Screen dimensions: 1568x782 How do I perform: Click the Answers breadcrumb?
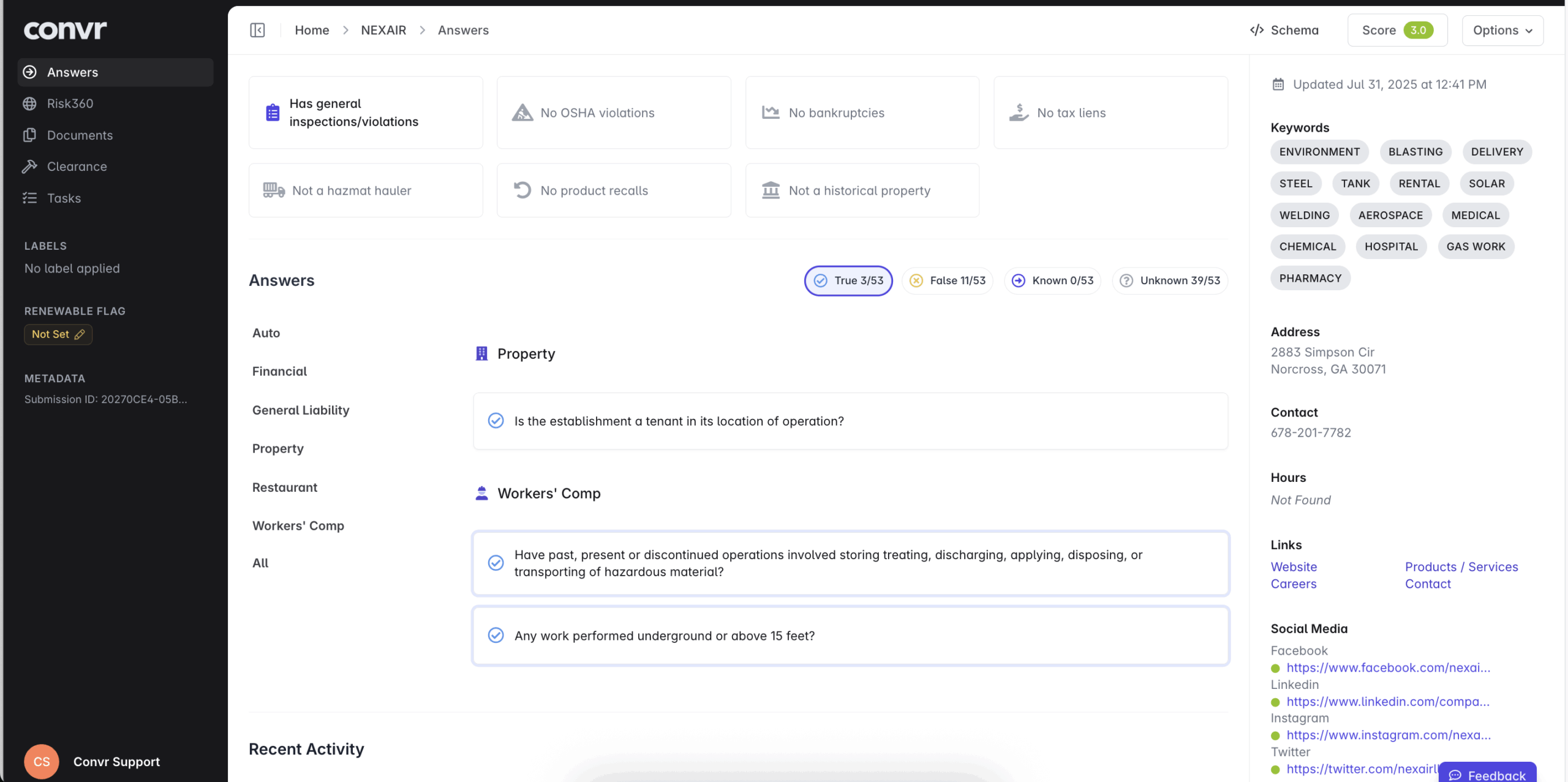(x=463, y=30)
